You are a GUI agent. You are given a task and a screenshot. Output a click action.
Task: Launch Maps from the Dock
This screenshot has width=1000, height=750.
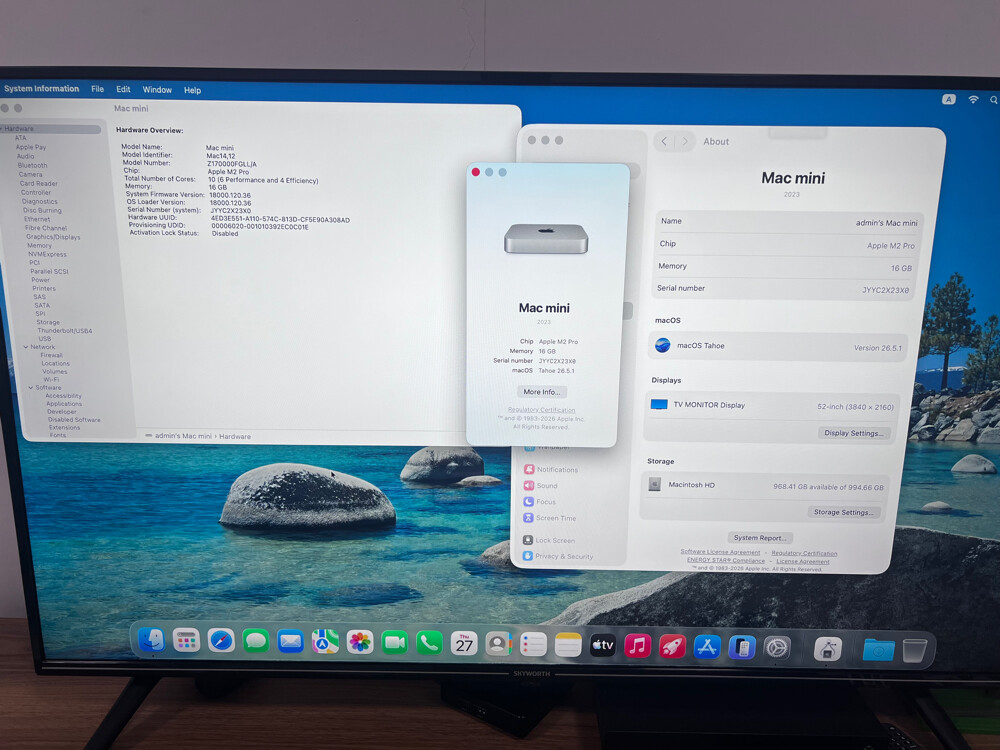click(325, 642)
